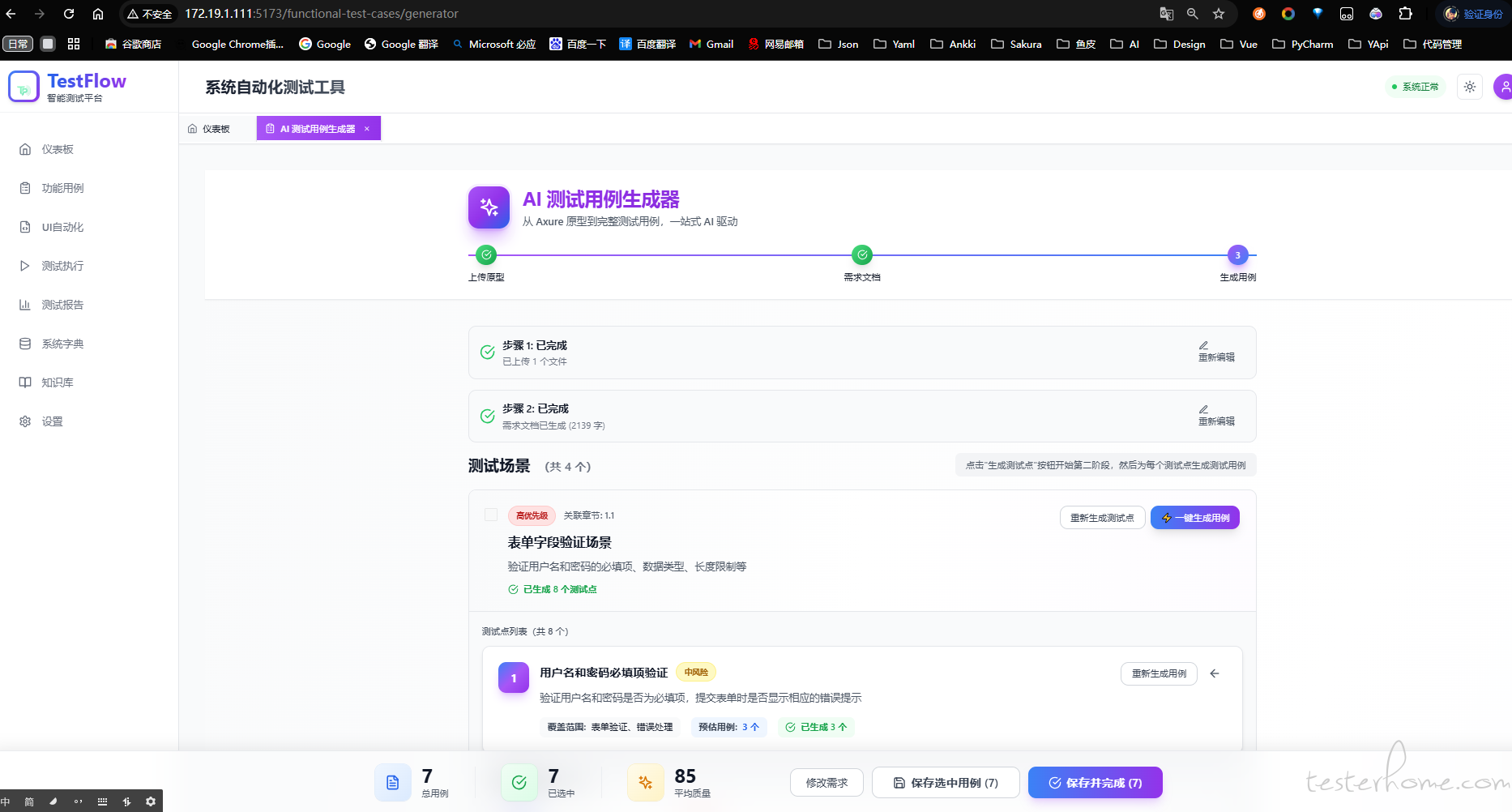Switch to the 仪表板 tab
The height and width of the screenshot is (812, 1512).
click(x=209, y=129)
